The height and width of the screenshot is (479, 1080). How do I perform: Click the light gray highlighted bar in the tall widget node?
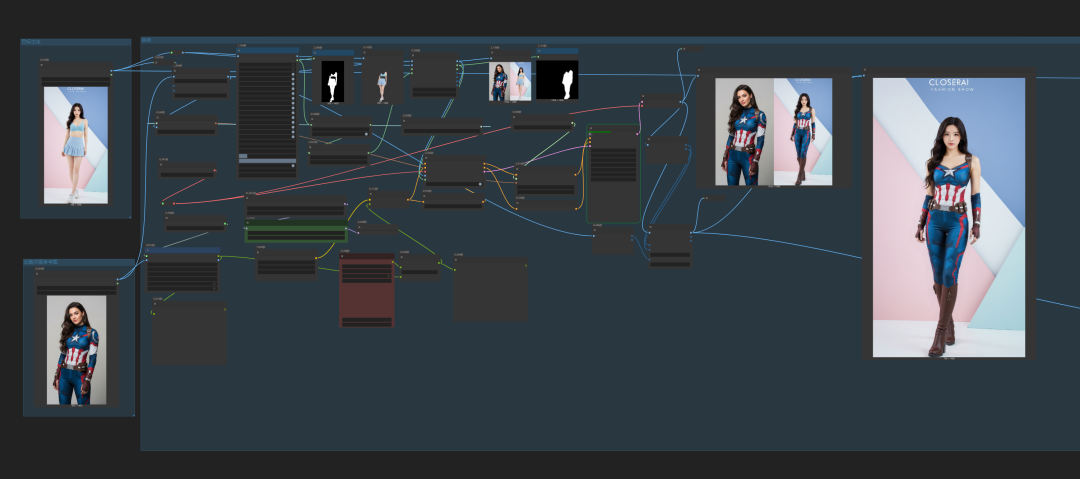tap(267, 161)
